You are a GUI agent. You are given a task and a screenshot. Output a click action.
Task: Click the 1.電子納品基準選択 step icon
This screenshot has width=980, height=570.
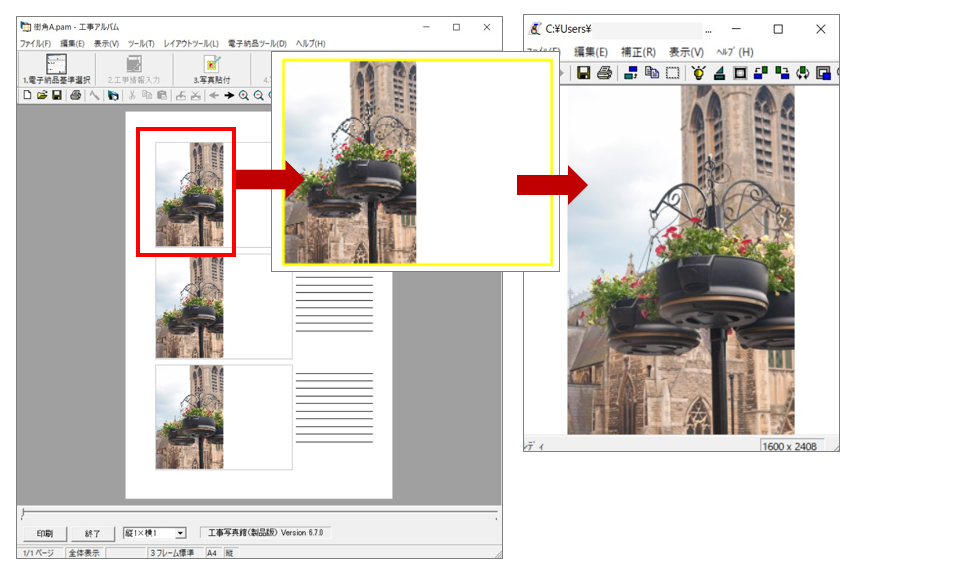pyautogui.click(x=57, y=66)
